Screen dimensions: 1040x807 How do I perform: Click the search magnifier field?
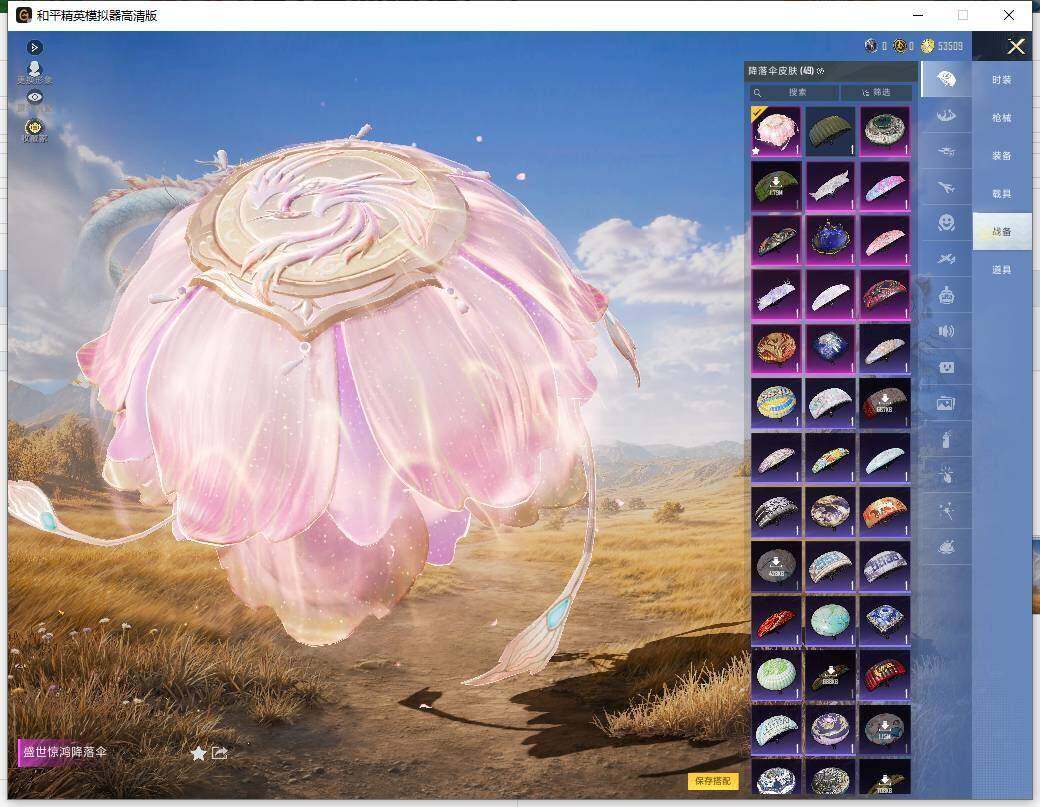pyautogui.click(x=794, y=92)
